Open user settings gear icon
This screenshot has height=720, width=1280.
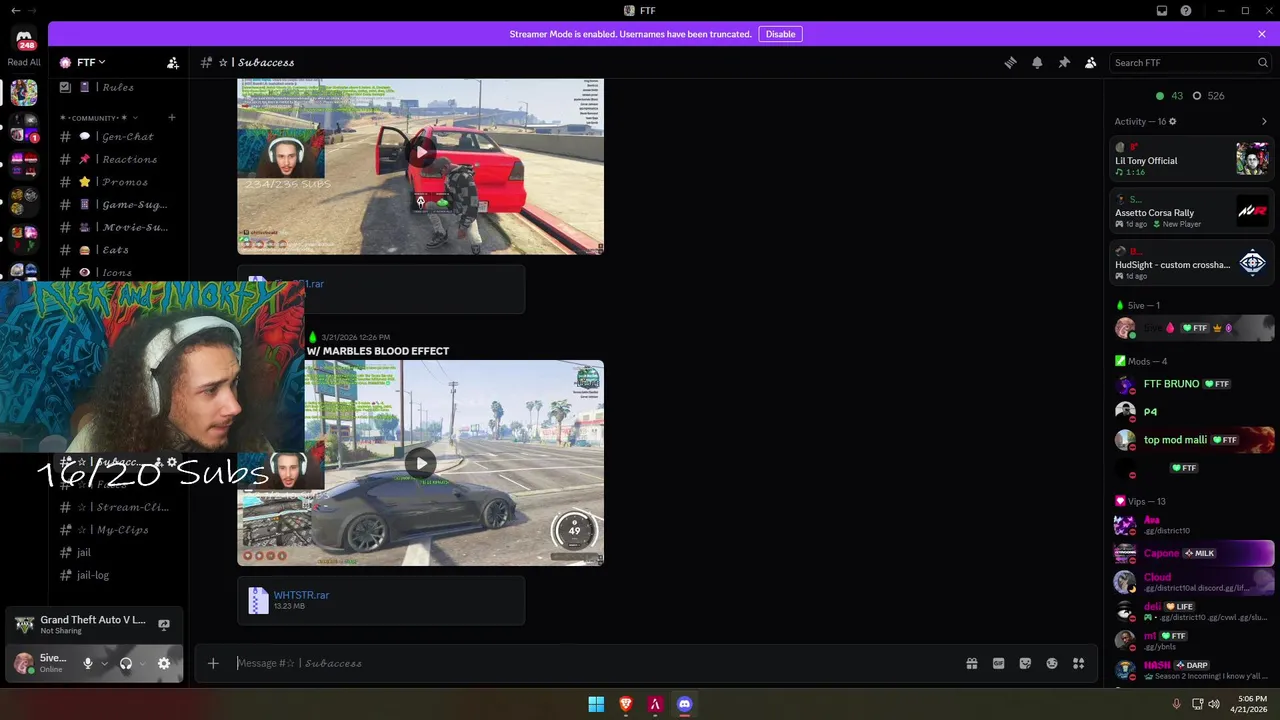coord(164,663)
